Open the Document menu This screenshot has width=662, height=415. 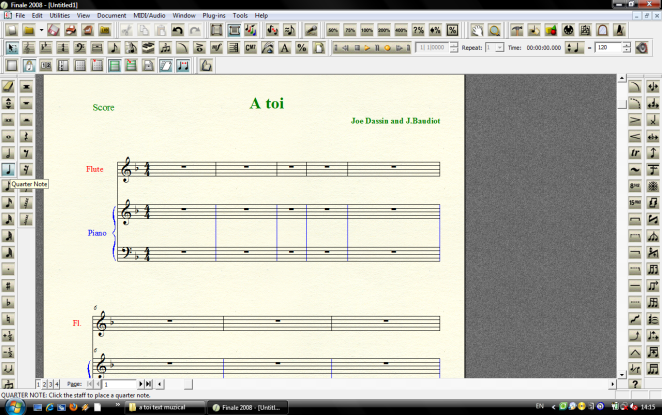(x=111, y=15)
